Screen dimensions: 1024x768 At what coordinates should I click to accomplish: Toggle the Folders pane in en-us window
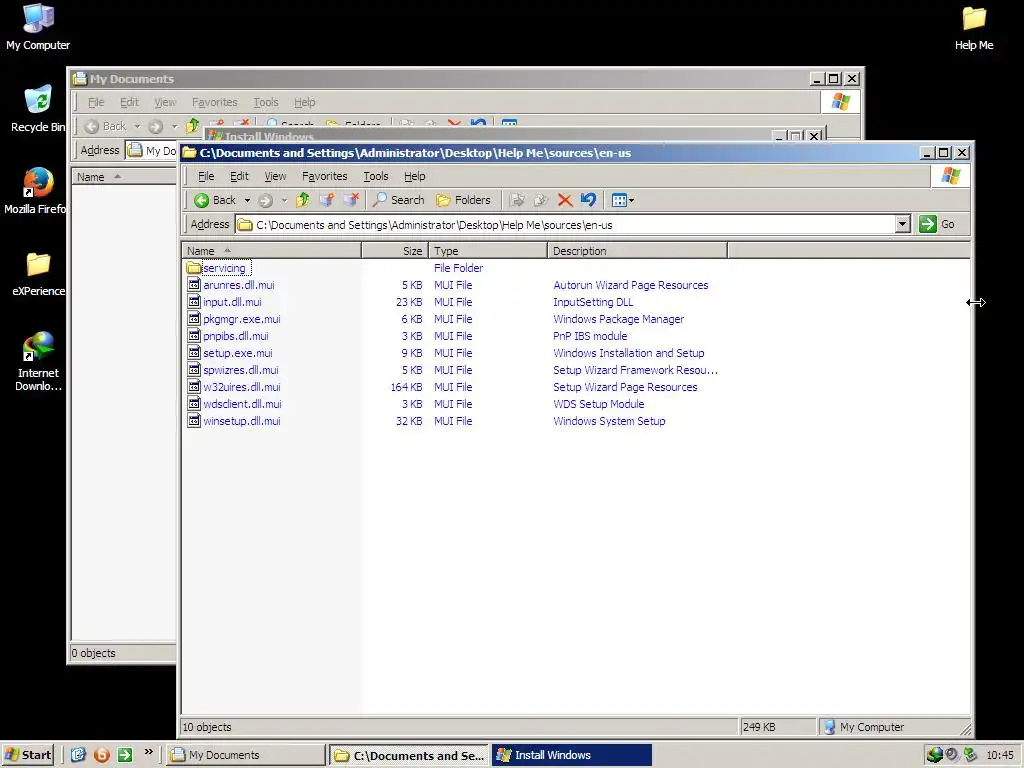pyautogui.click(x=464, y=200)
